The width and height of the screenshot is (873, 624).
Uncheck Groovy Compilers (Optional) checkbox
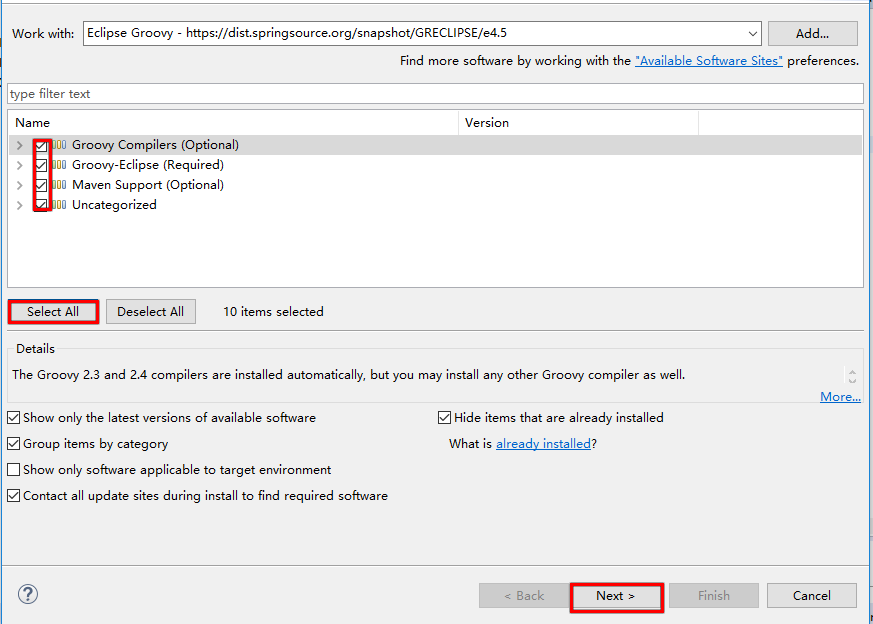(41, 146)
